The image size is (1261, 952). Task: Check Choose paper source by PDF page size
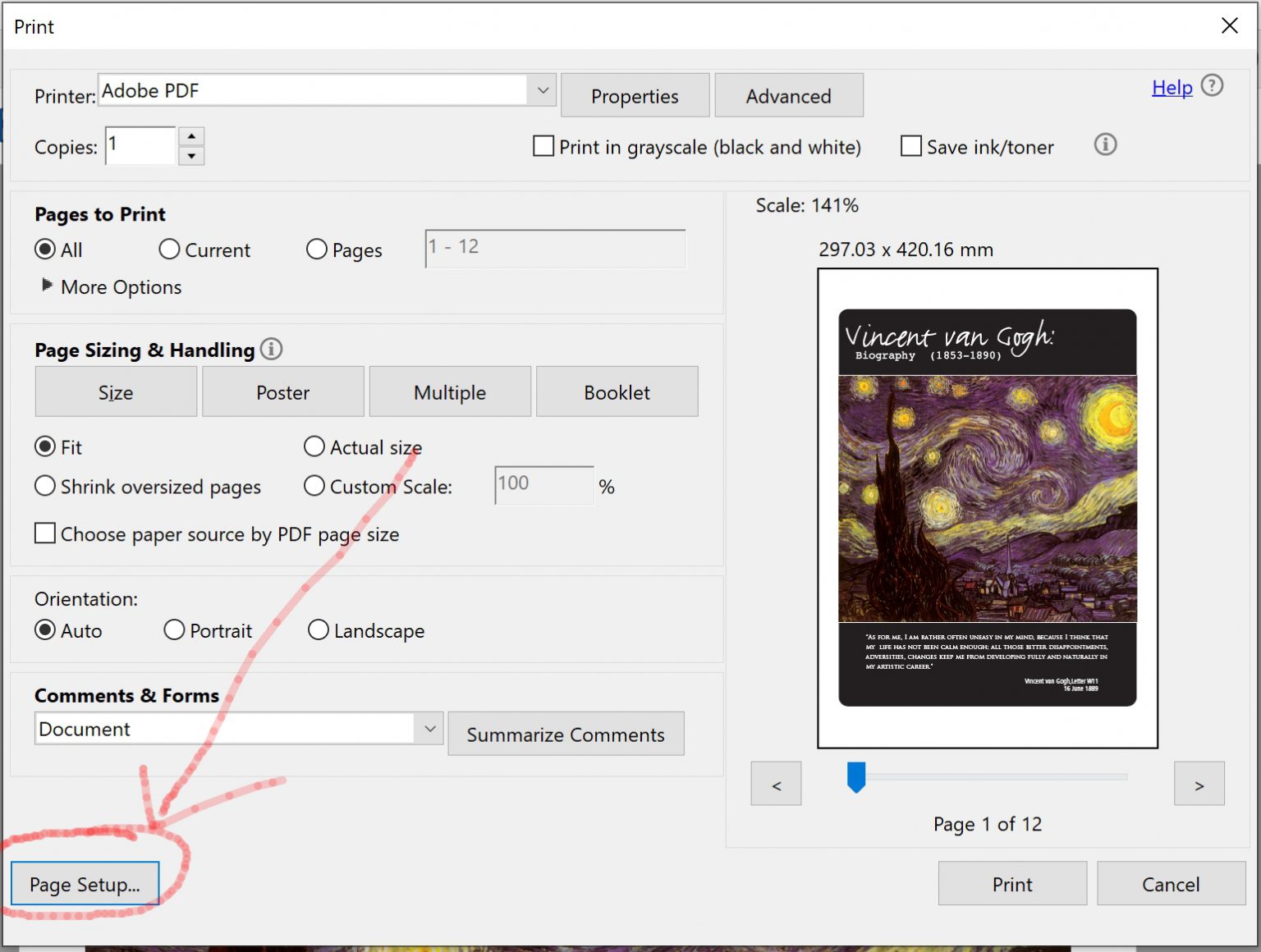click(x=45, y=533)
